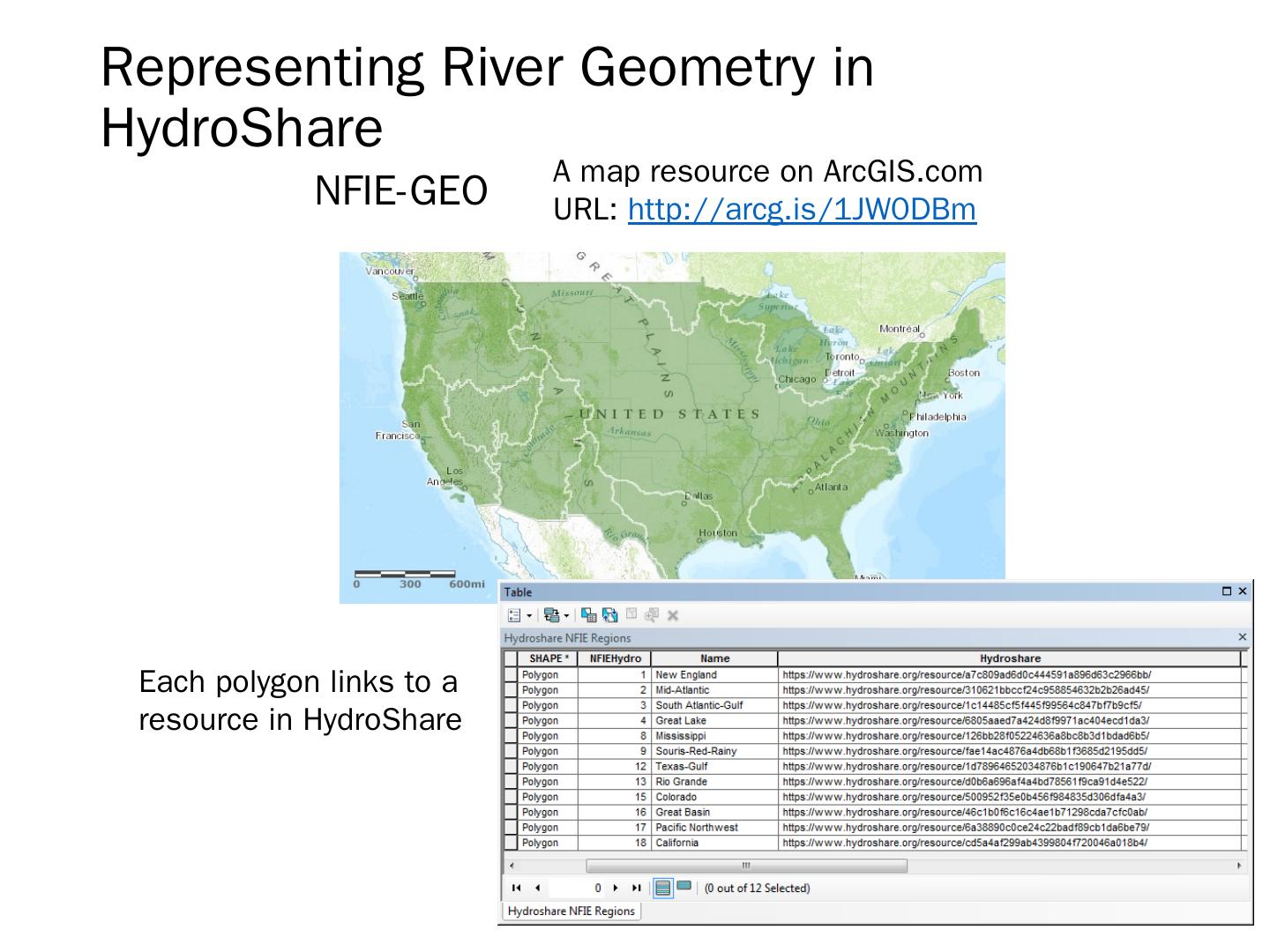Click the NFIEHydro value 17 cell
Viewport: 1270px width, 952px height.
pyautogui.click(x=615, y=828)
